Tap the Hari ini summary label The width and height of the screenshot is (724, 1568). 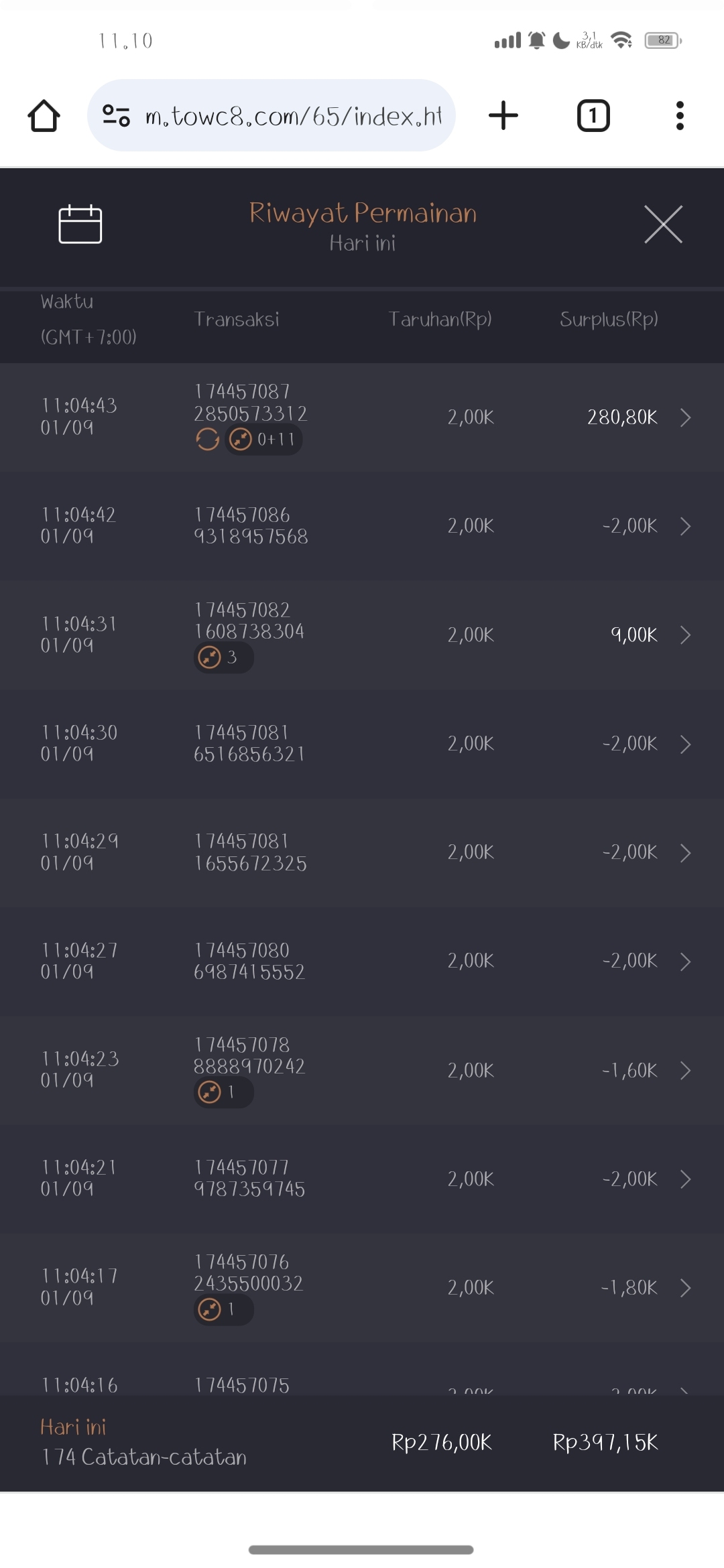74,1427
